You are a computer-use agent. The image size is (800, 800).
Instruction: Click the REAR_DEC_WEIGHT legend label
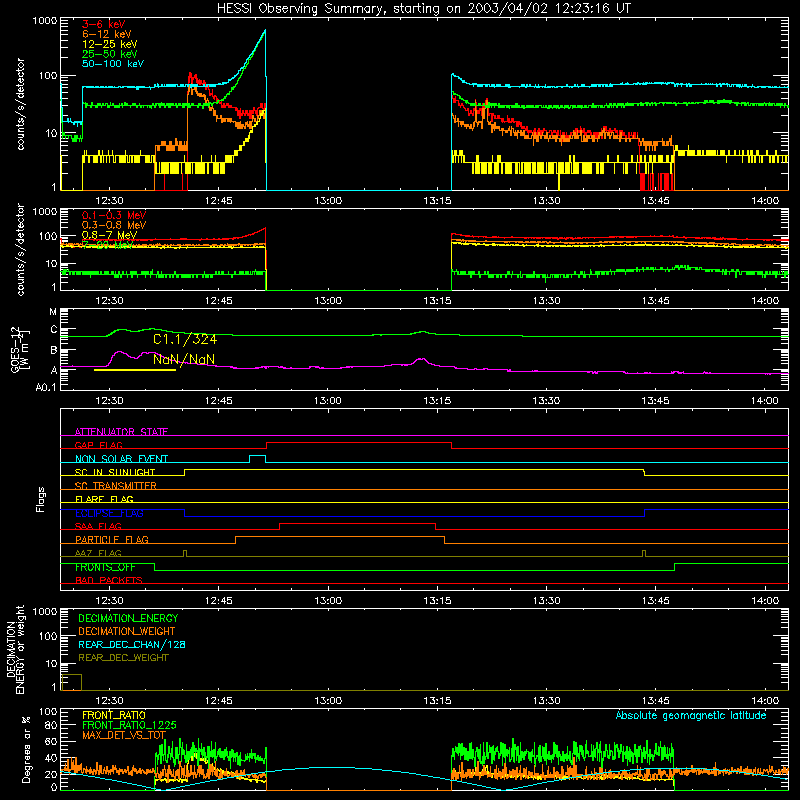(x=123, y=658)
